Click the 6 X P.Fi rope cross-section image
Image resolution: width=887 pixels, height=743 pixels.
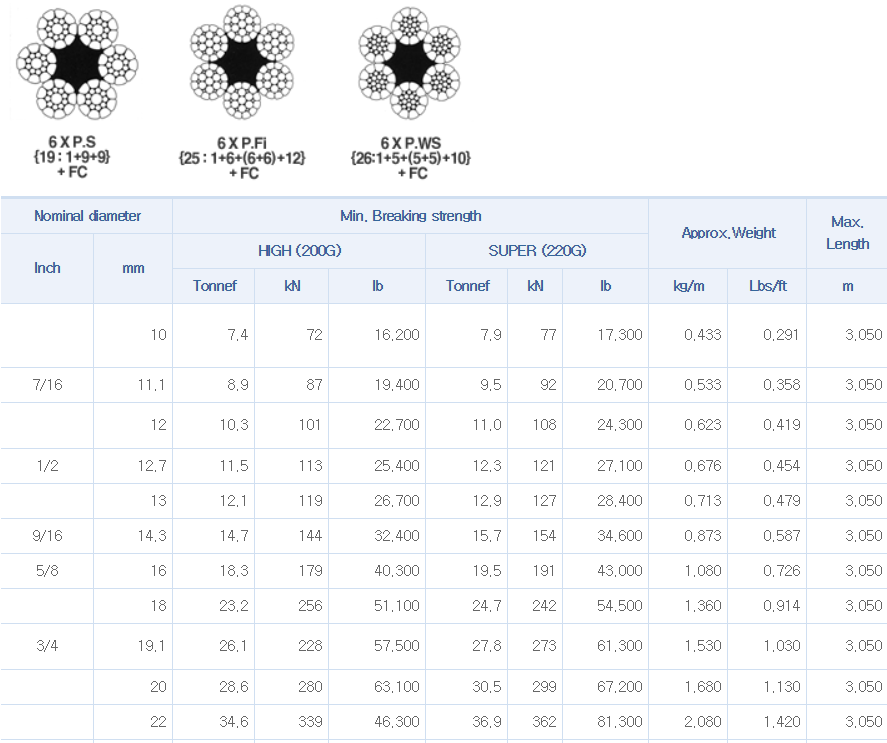(242, 62)
